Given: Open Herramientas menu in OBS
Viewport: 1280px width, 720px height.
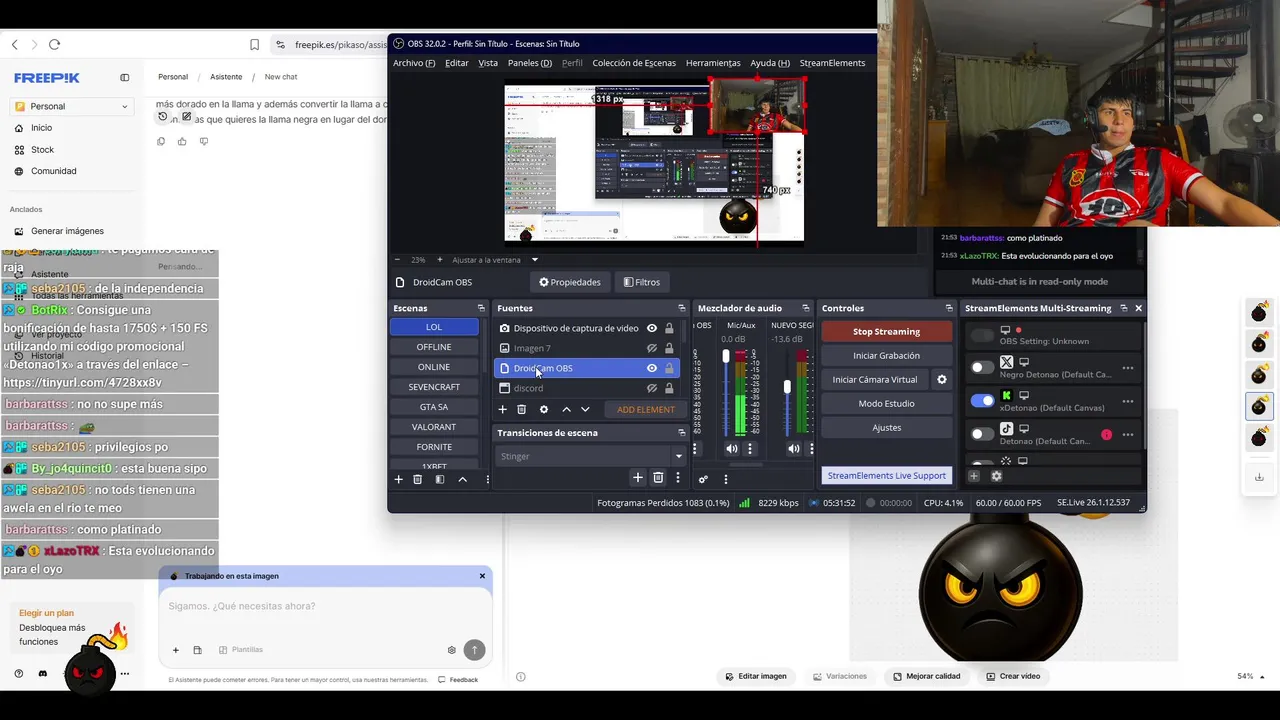Looking at the screenshot, I should (x=713, y=63).
